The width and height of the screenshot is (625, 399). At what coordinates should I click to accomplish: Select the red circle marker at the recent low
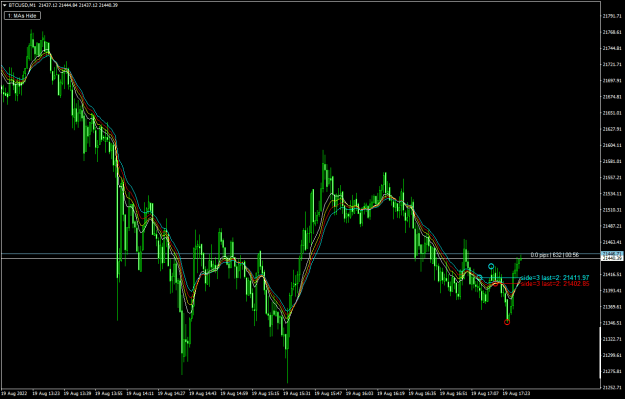pyautogui.click(x=507, y=322)
